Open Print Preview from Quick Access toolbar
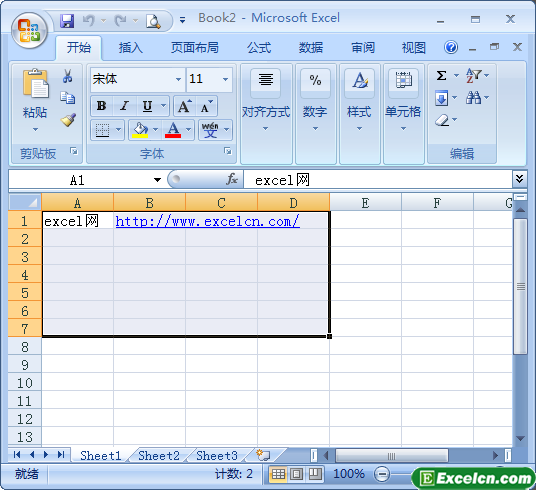The image size is (536, 490). pos(153,21)
